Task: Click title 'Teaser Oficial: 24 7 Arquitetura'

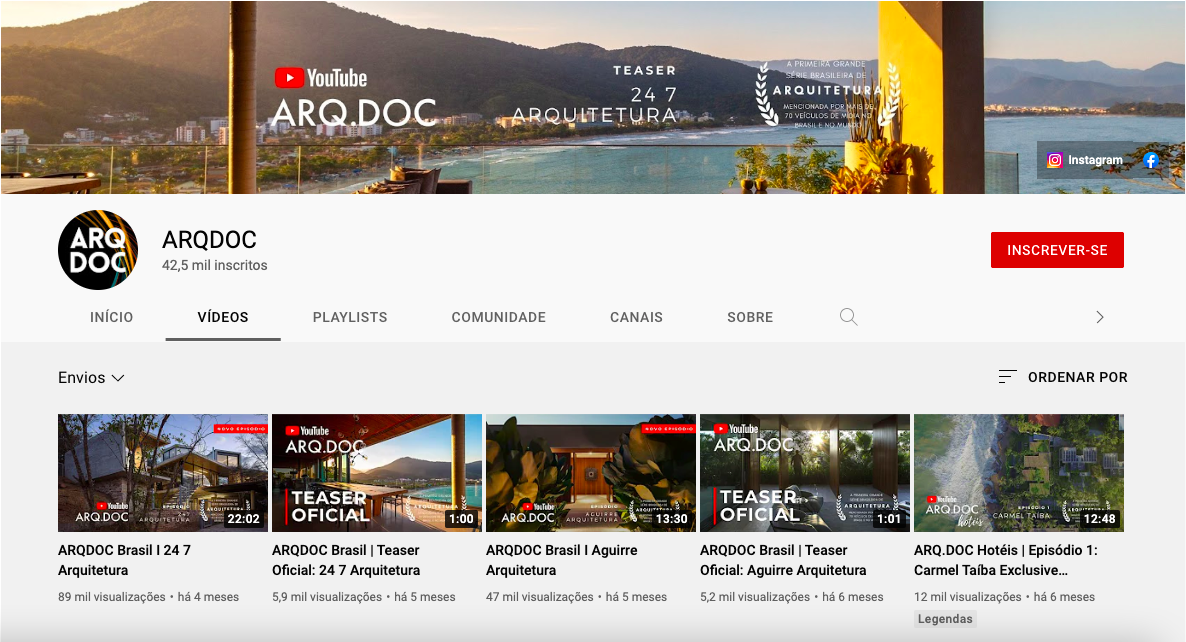Action: click(346, 560)
